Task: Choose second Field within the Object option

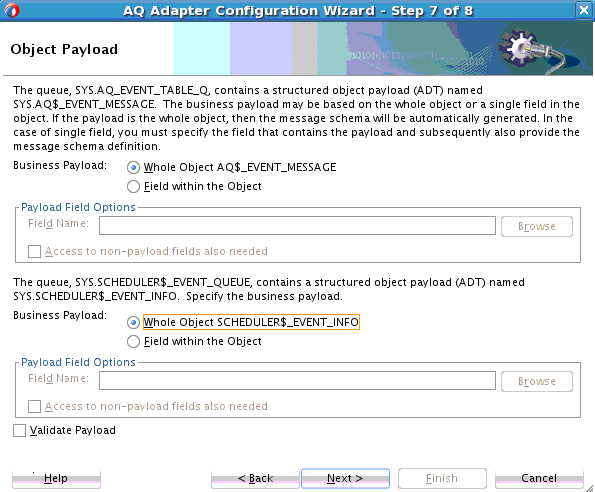Action: coord(133,341)
